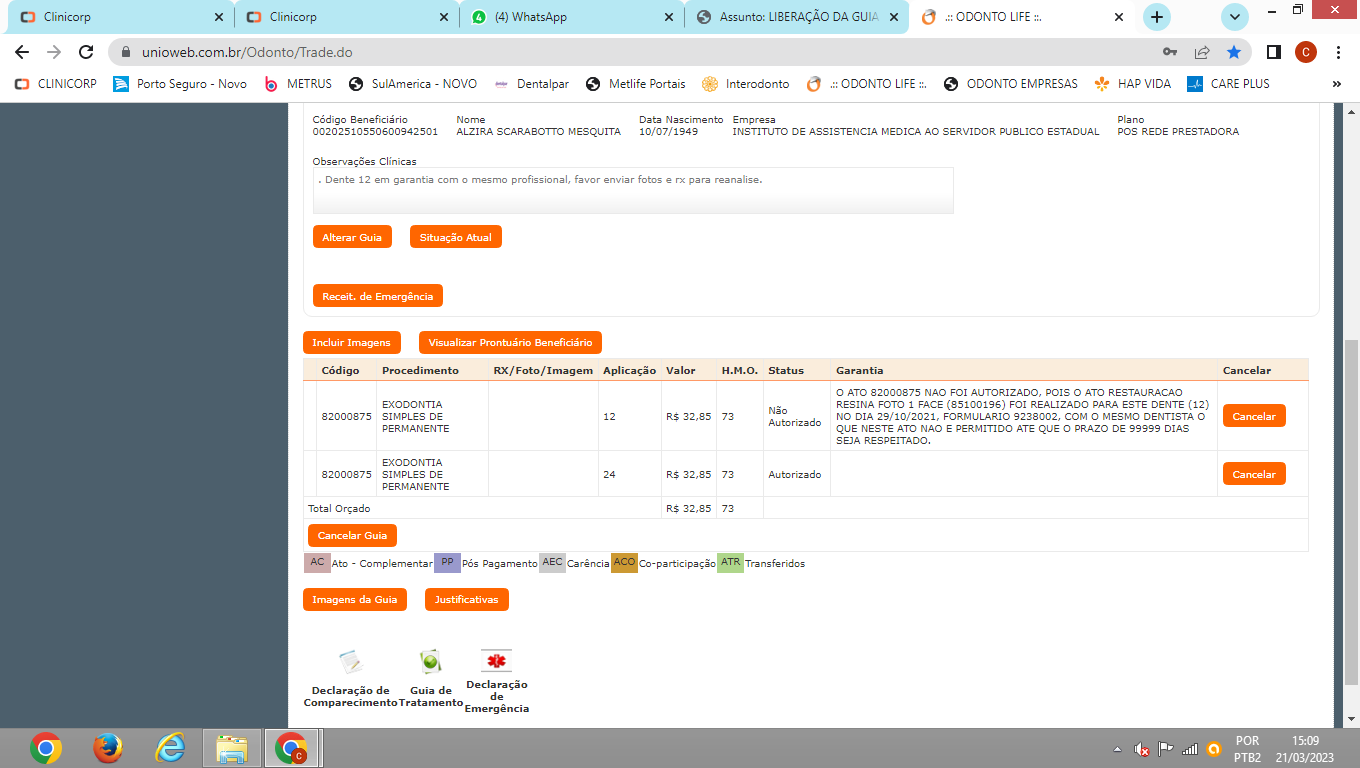Click the PP Pós Pagamento swatch

447,562
